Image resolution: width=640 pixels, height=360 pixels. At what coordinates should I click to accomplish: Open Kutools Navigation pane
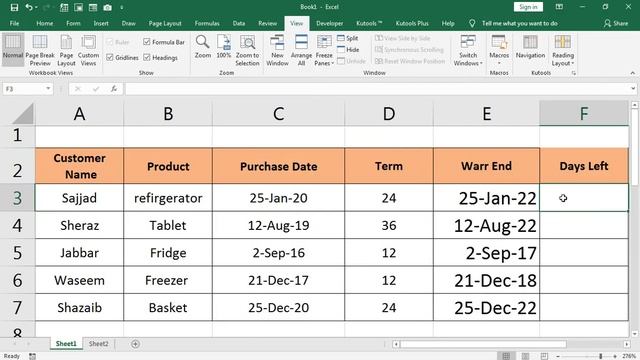530,47
